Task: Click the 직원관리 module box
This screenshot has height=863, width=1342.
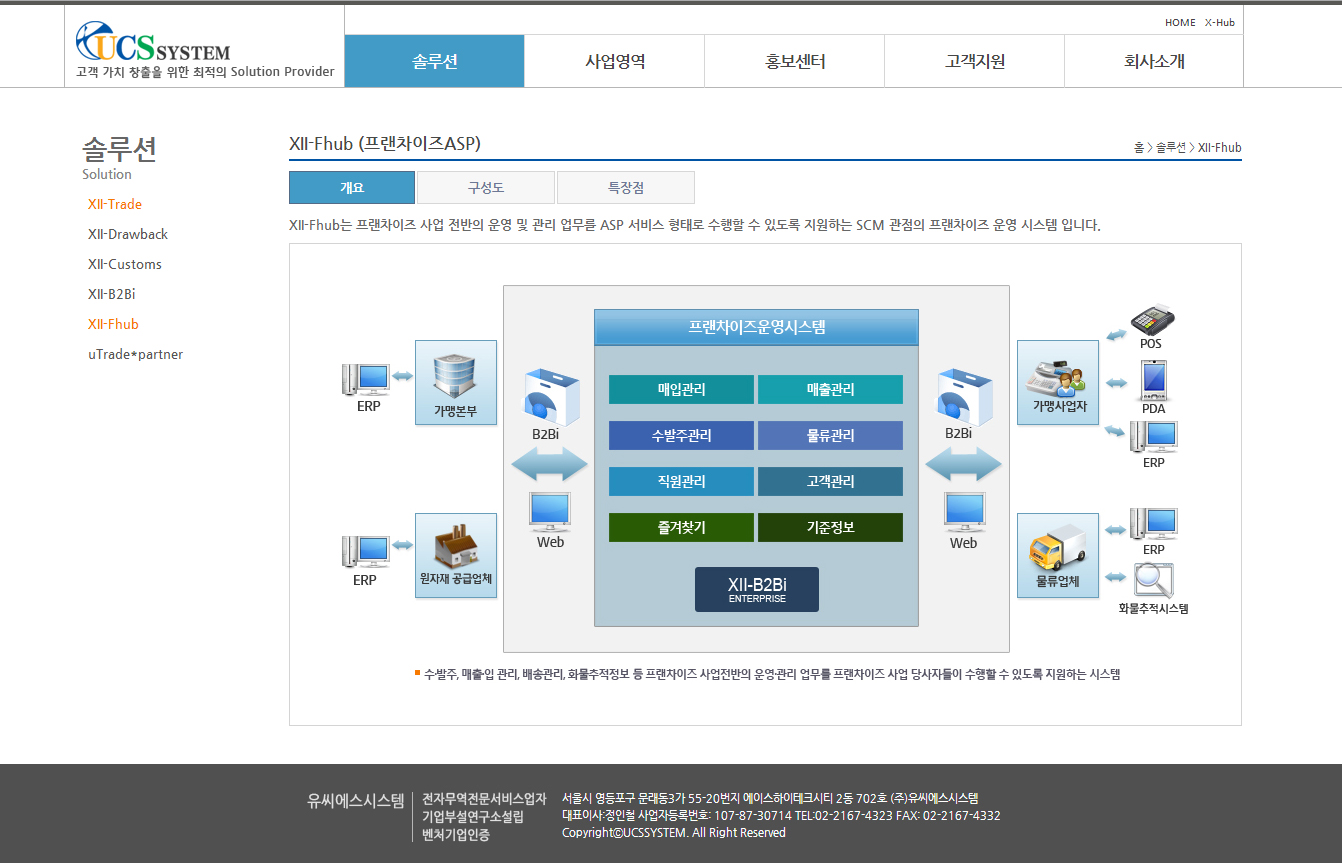Action: click(681, 481)
